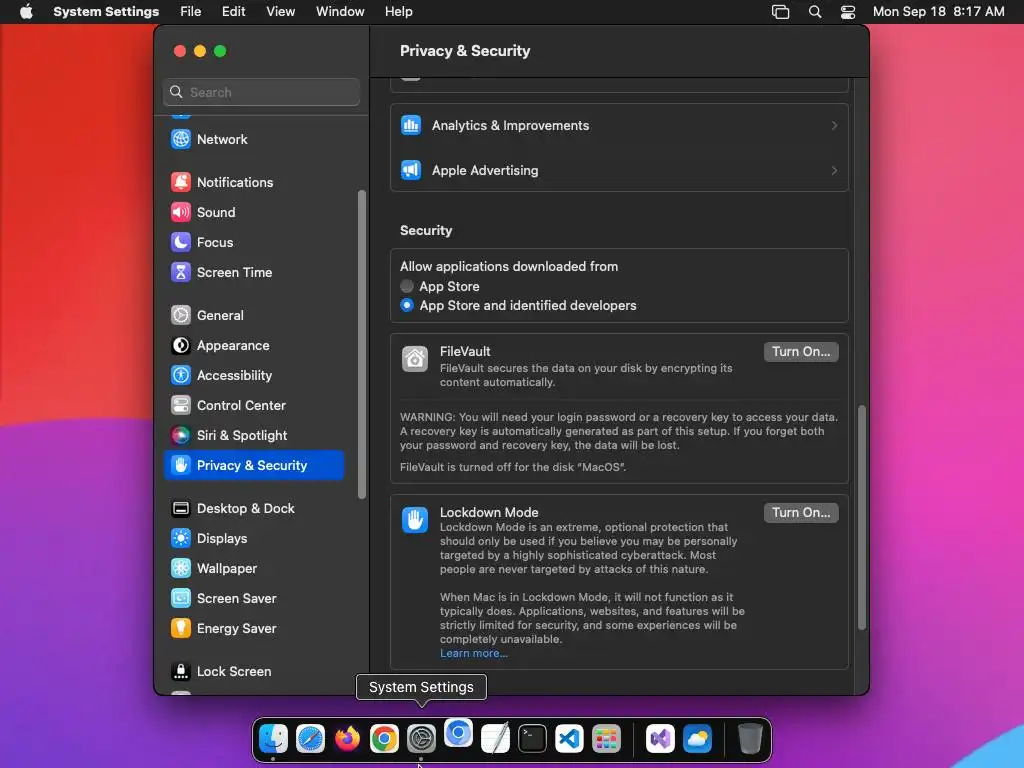This screenshot has width=1024, height=768.
Task: Open Terminal from the Dock
Action: click(532, 739)
